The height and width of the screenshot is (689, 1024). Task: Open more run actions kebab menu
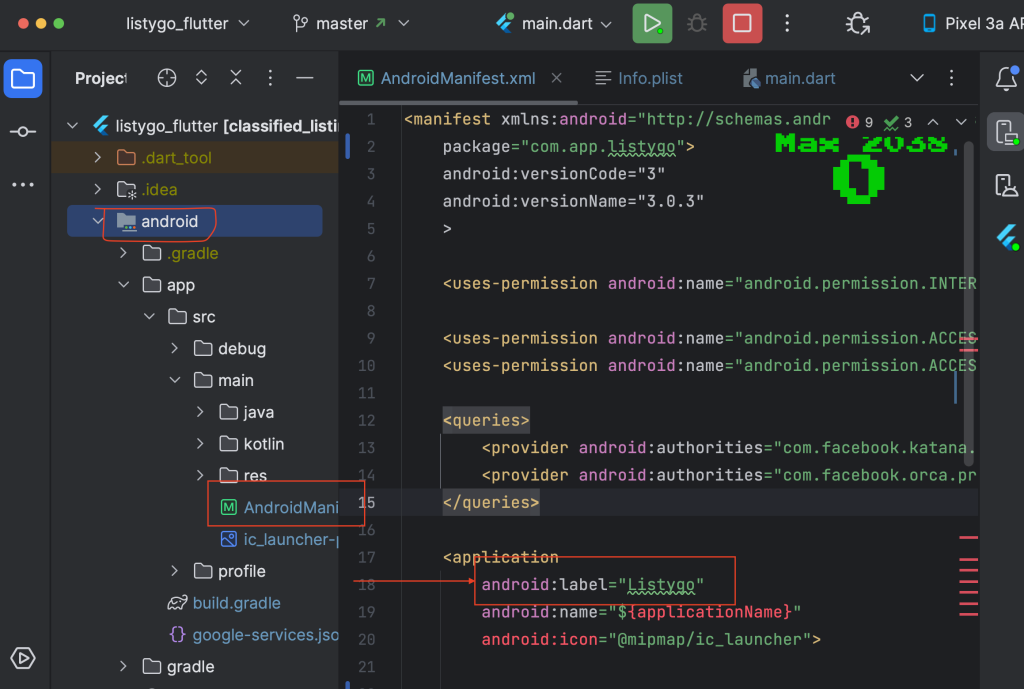pos(787,24)
